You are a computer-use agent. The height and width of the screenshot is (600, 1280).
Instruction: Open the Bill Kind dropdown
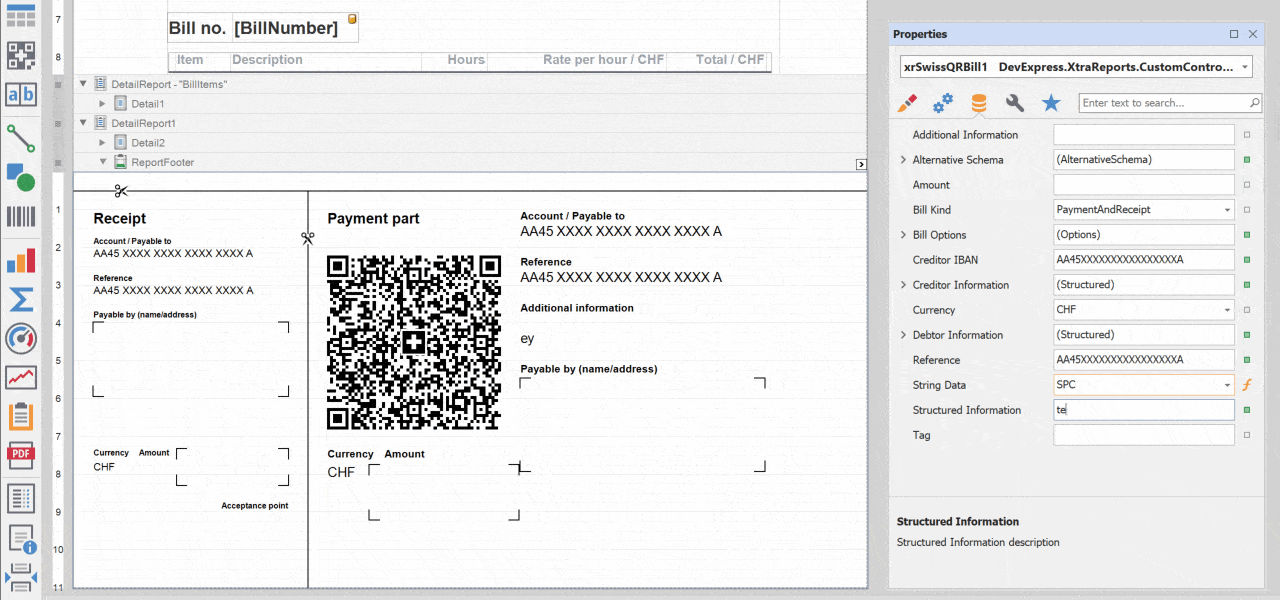tap(1227, 210)
